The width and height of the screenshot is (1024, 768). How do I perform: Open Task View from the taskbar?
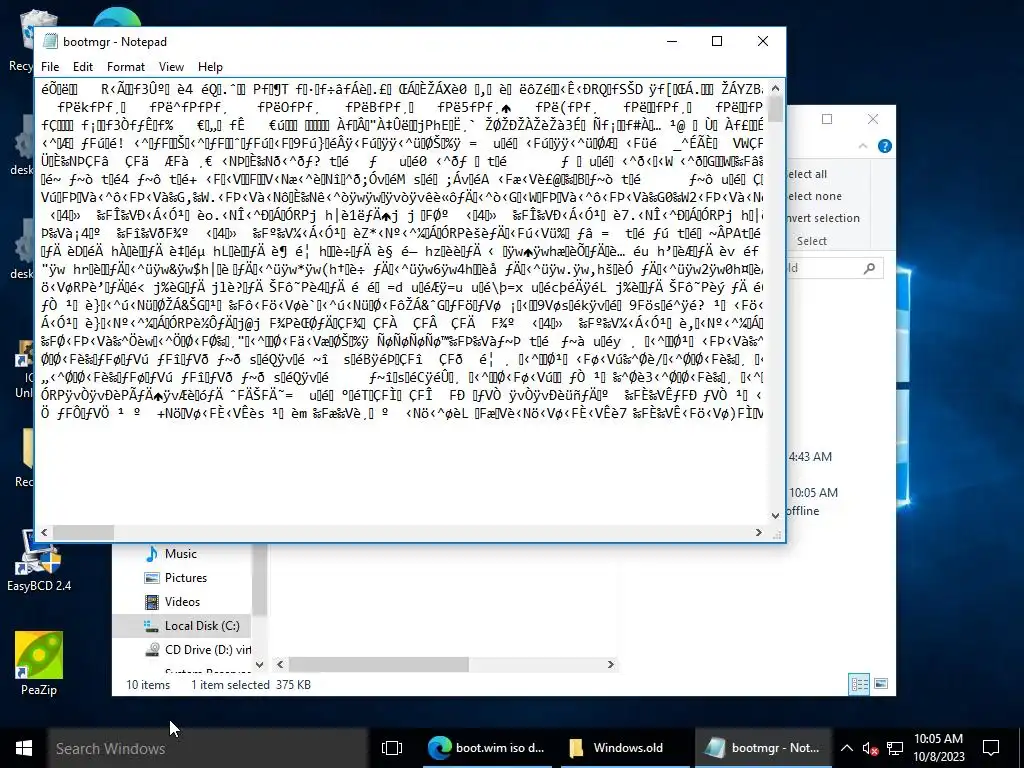click(x=392, y=748)
